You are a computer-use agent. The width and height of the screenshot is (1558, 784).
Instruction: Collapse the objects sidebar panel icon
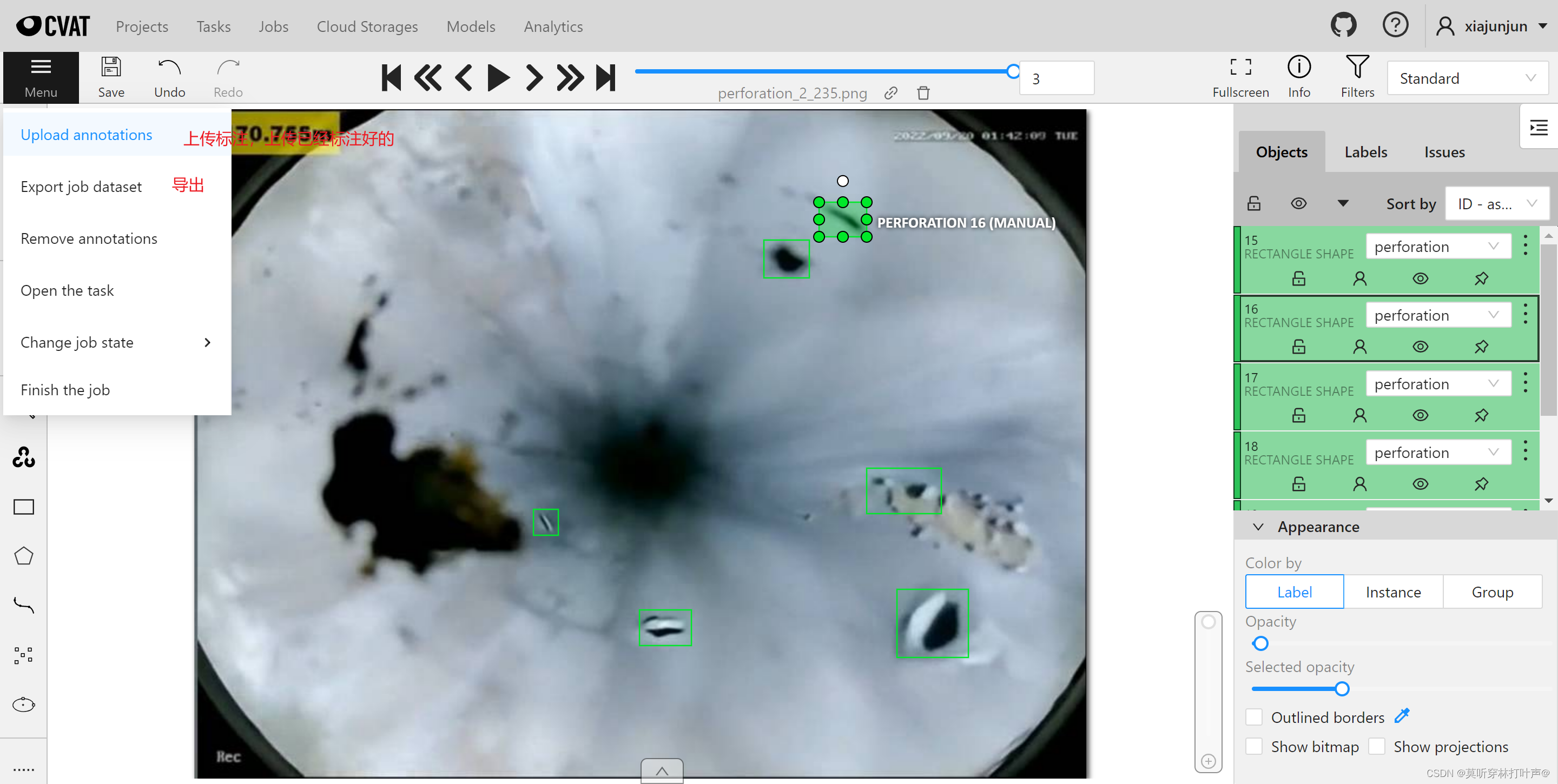(x=1539, y=128)
